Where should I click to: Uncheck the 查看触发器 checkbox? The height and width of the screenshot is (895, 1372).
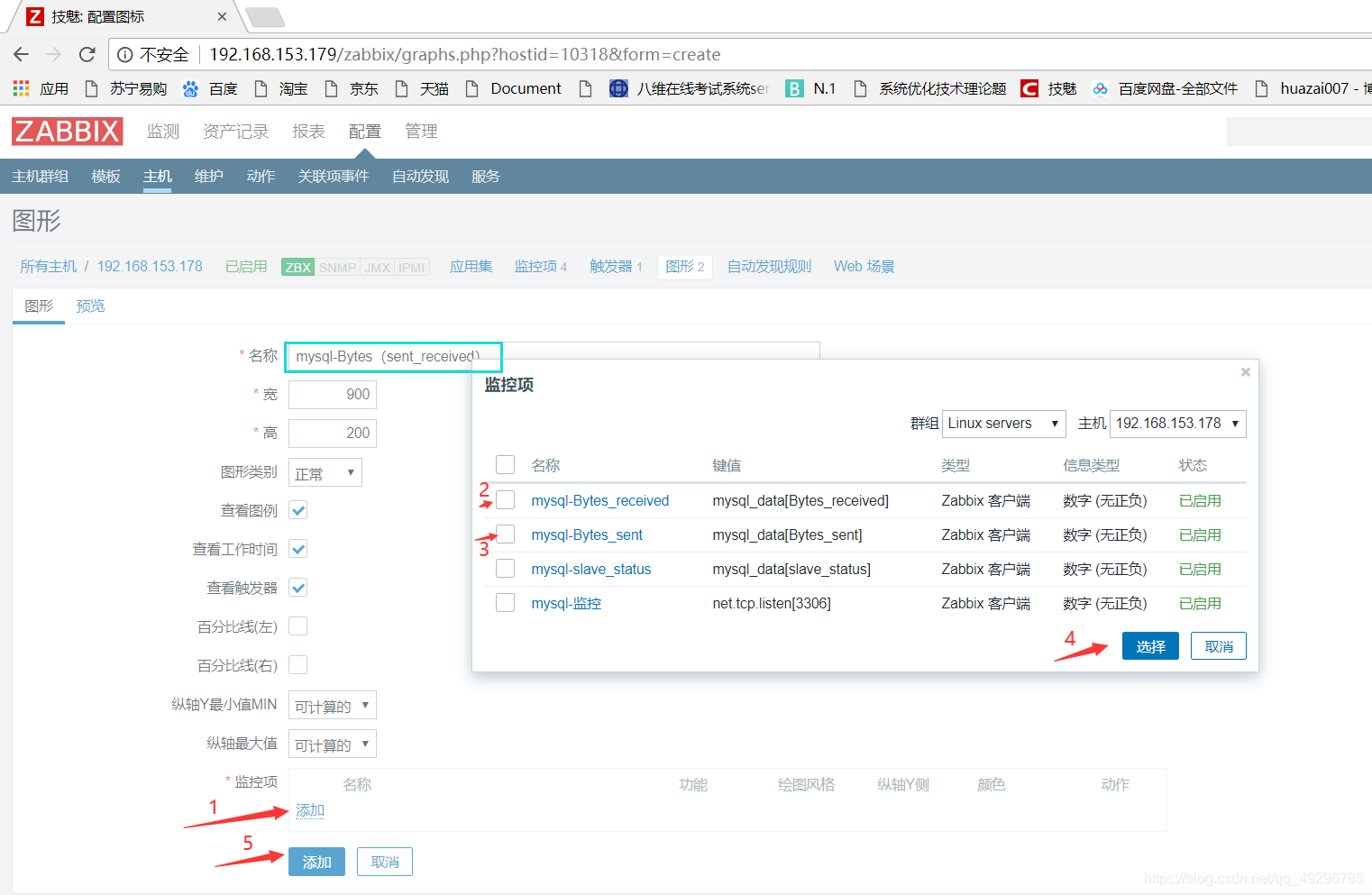pyautogui.click(x=298, y=588)
